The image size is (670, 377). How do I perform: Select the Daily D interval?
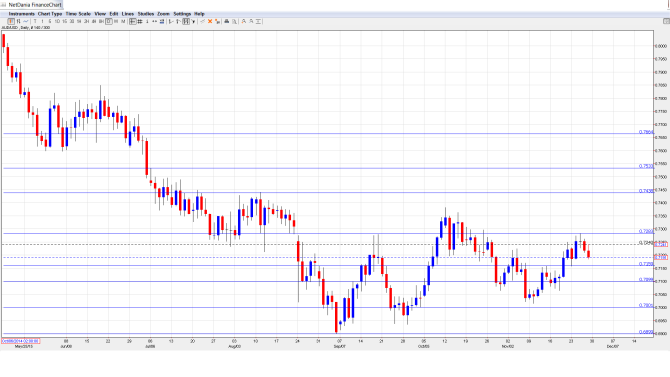[109, 21]
